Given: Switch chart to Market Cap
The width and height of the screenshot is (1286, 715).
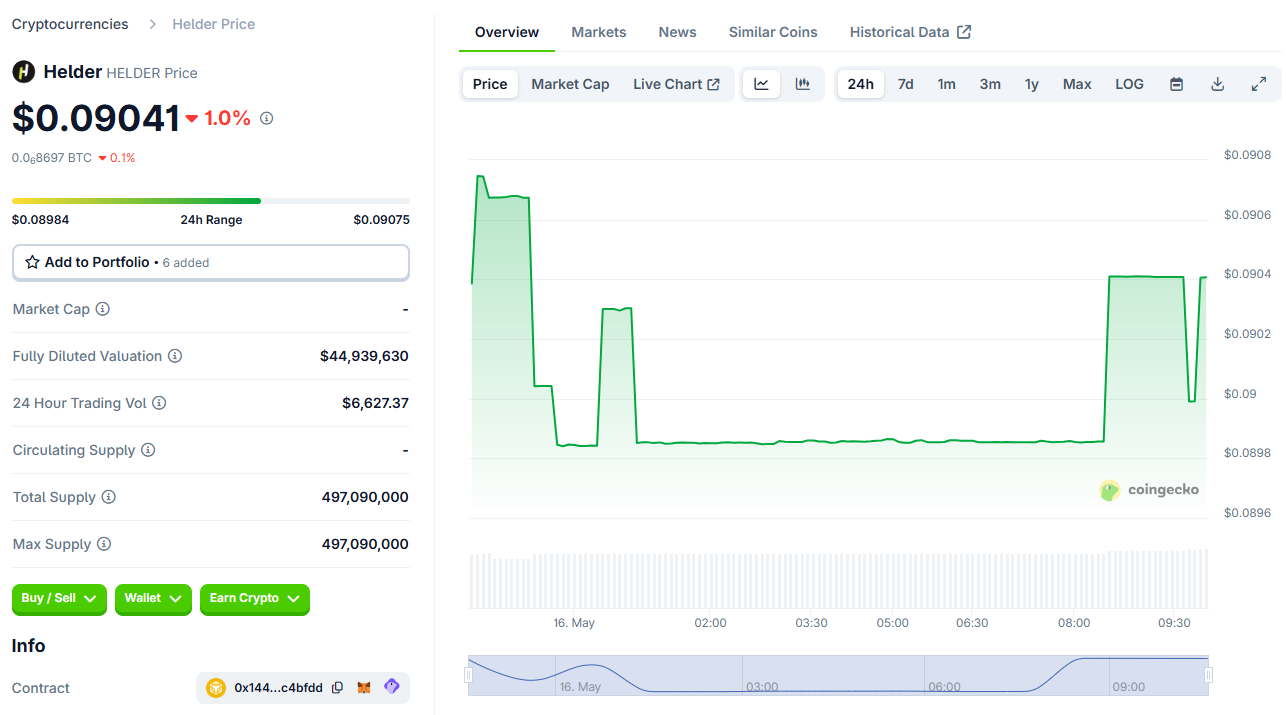Looking at the screenshot, I should pyautogui.click(x=570, y=84).
